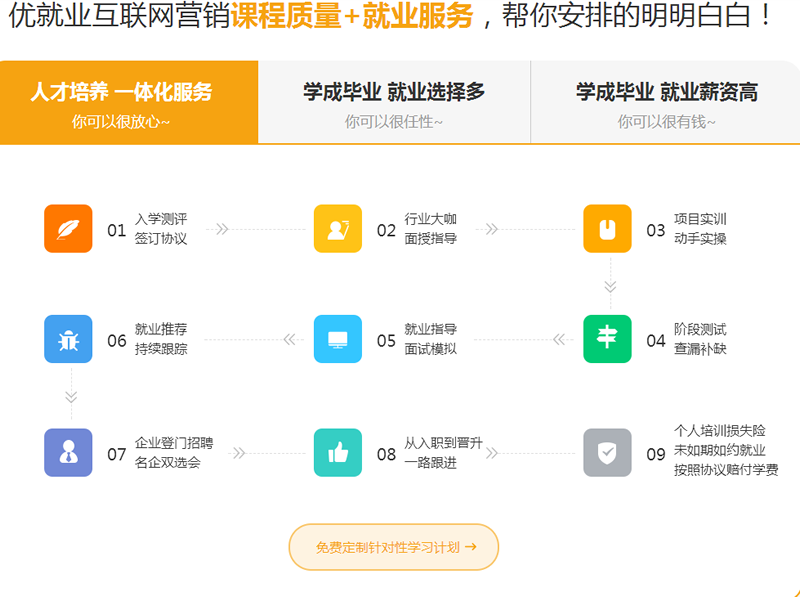Click the green signpost icon for step 04
The height and width of the screenshot is (597, 800).
(607, 339)
